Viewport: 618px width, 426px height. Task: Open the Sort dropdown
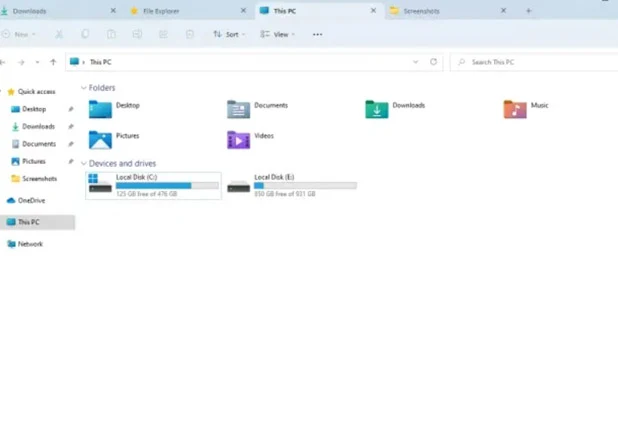point(229,35)
